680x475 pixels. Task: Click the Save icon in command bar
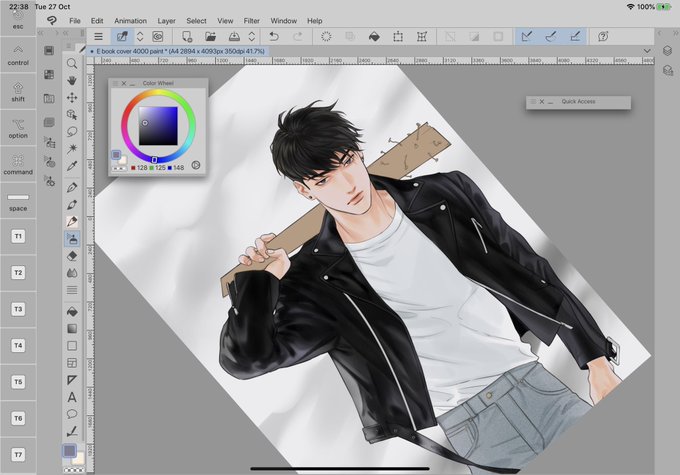pyautogui.click(x=234, y=36)
